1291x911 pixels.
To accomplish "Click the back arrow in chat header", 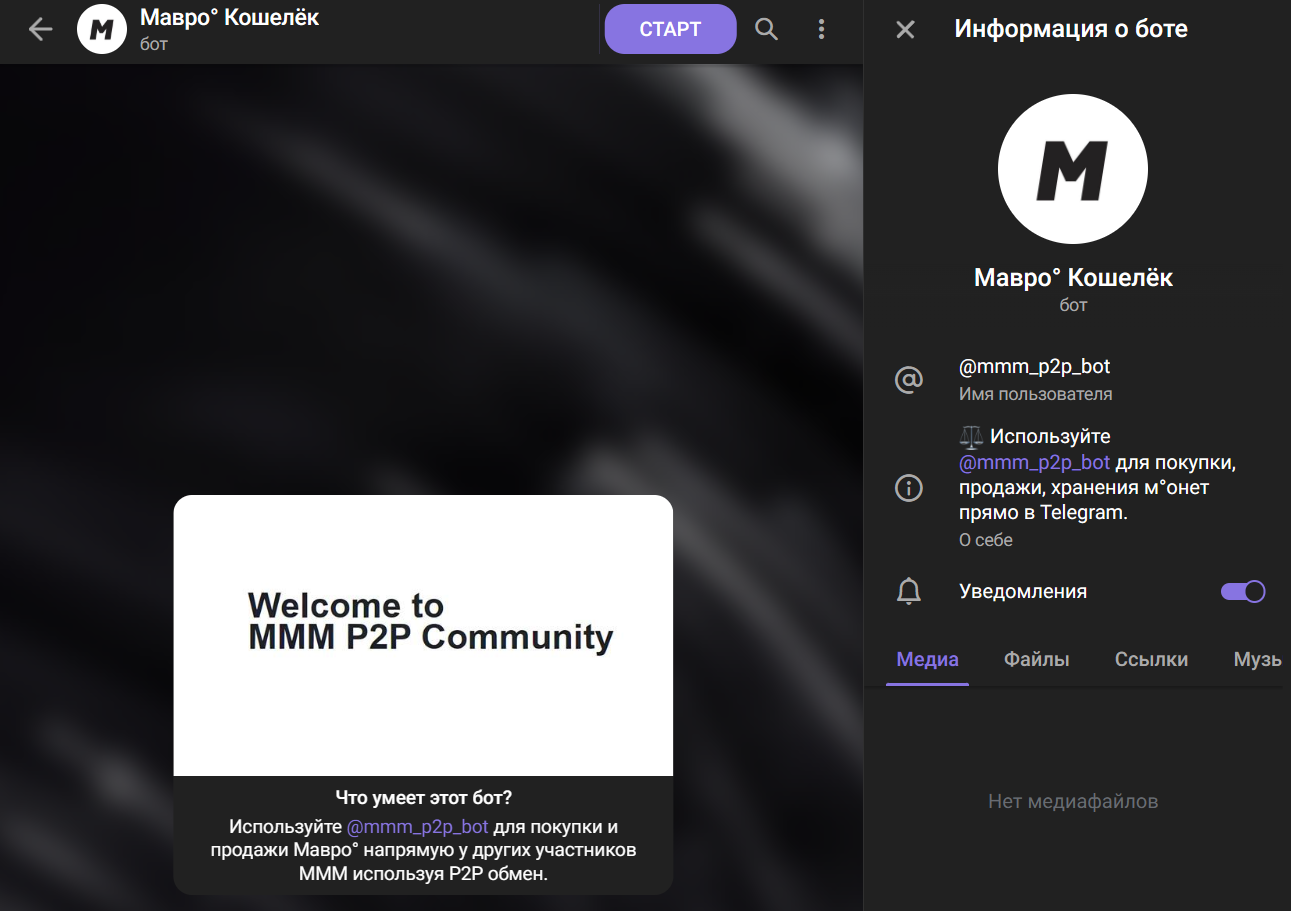I will pos(40,30).
